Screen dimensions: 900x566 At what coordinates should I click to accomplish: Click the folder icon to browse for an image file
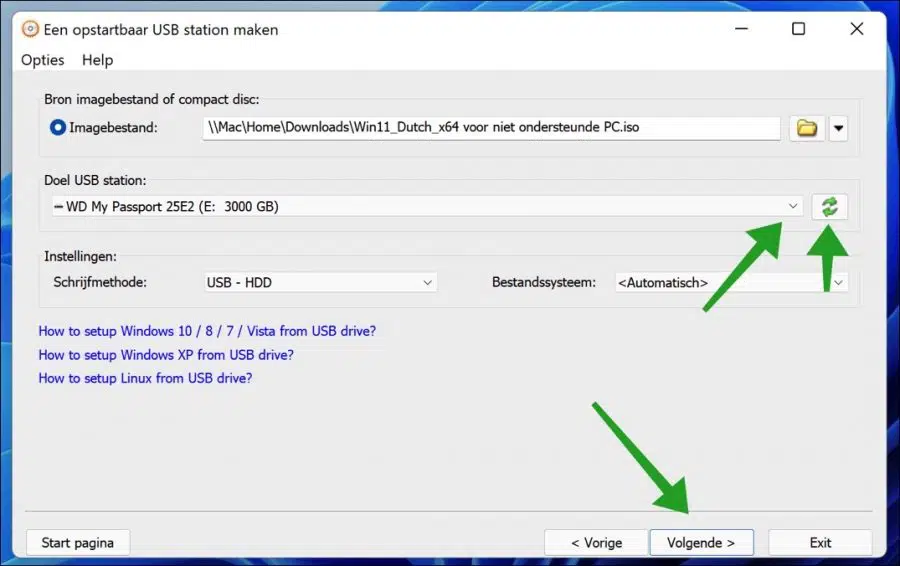[x=807, y=128]
